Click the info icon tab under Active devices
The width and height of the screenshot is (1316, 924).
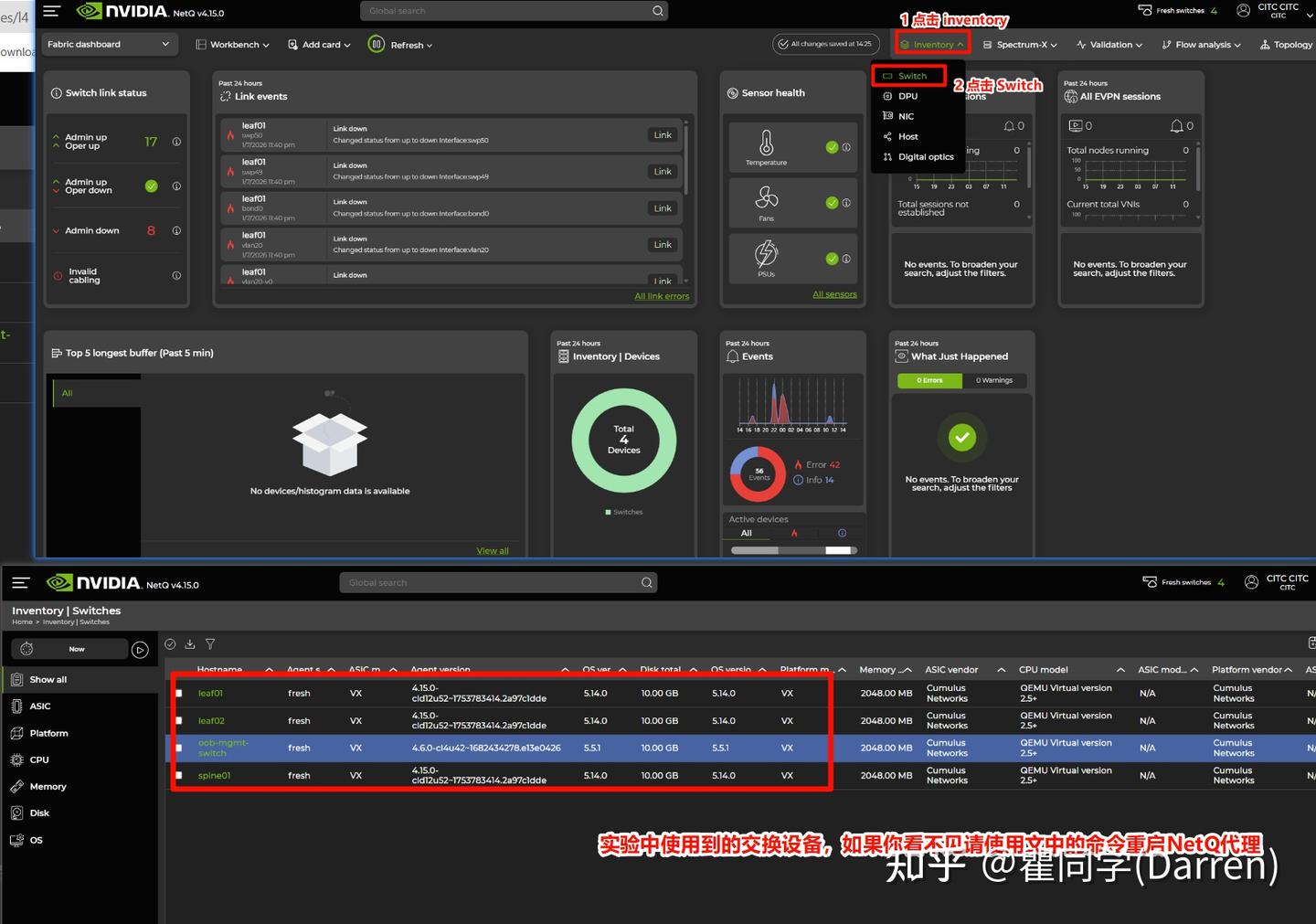[x=842, y=533]
